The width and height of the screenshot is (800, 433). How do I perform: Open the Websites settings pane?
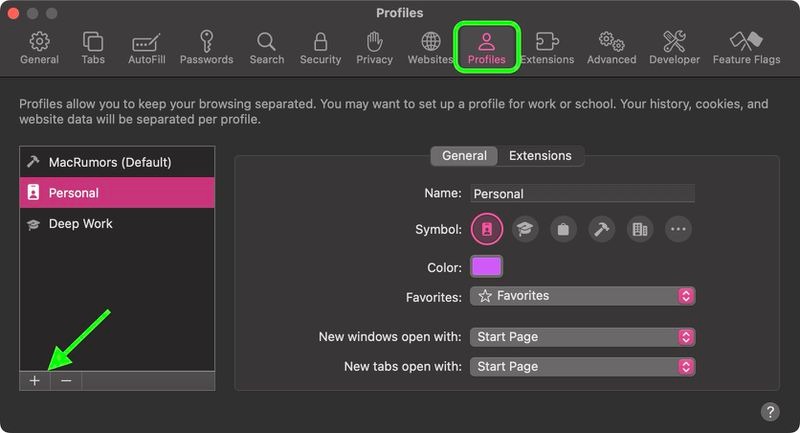(430, 48)
